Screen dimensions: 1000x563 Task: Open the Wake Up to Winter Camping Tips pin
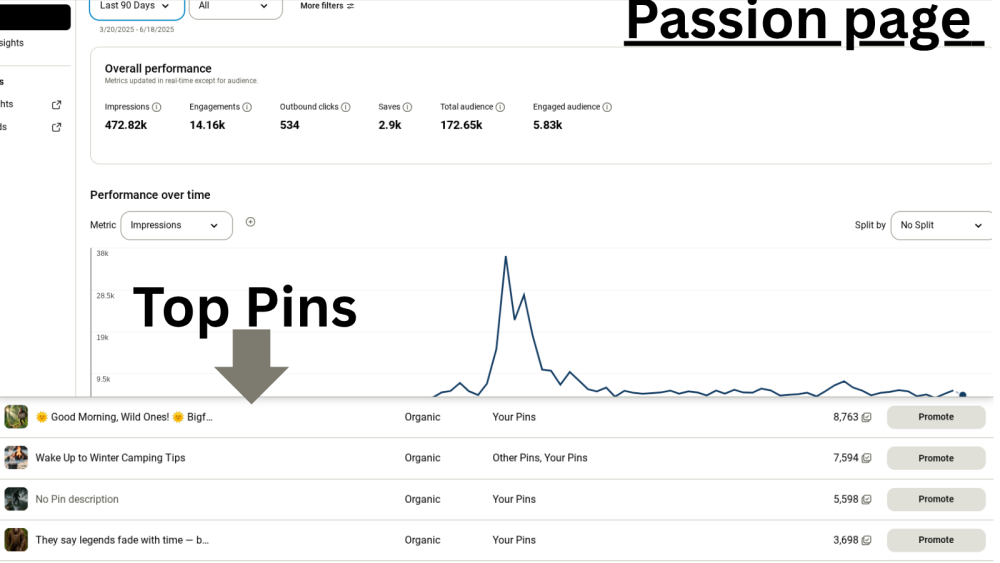pyautogui.click(x=110, y=458)
